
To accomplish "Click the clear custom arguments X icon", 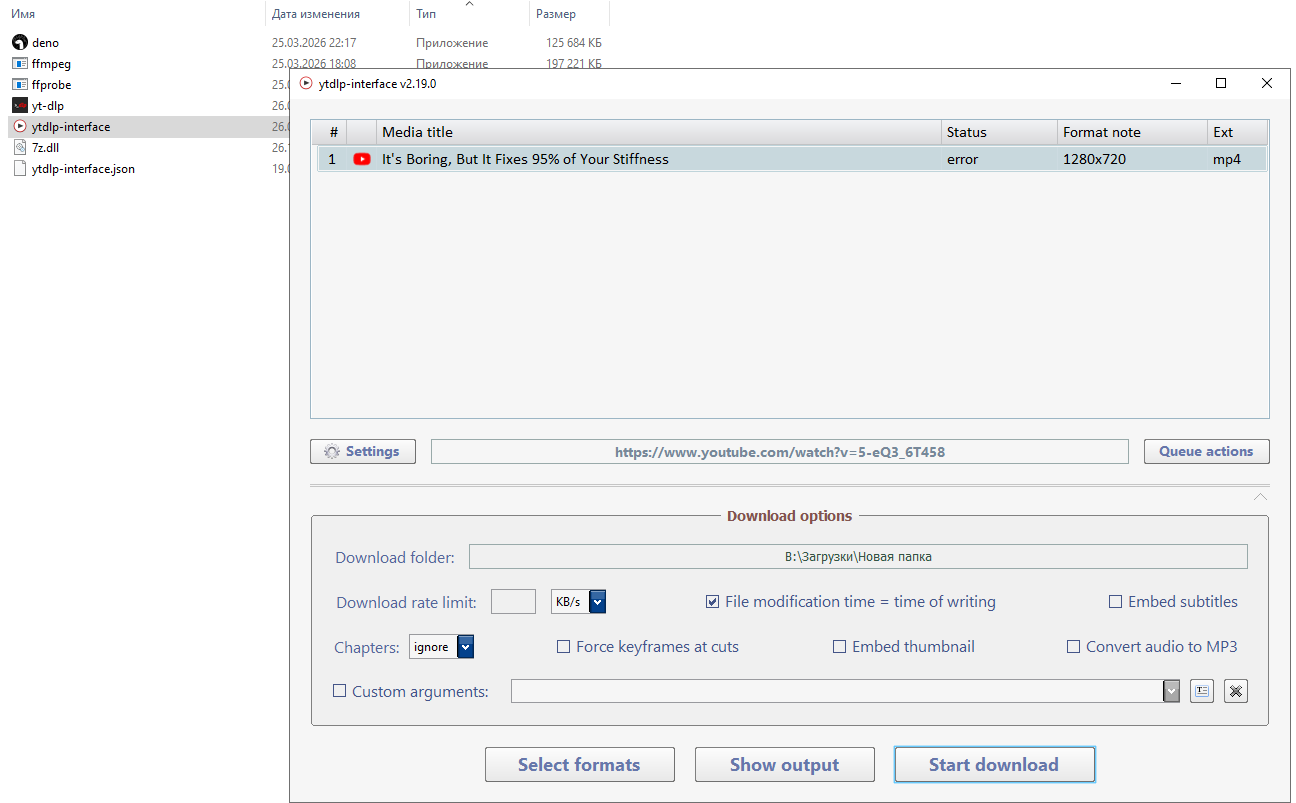I will (1236, 691).
